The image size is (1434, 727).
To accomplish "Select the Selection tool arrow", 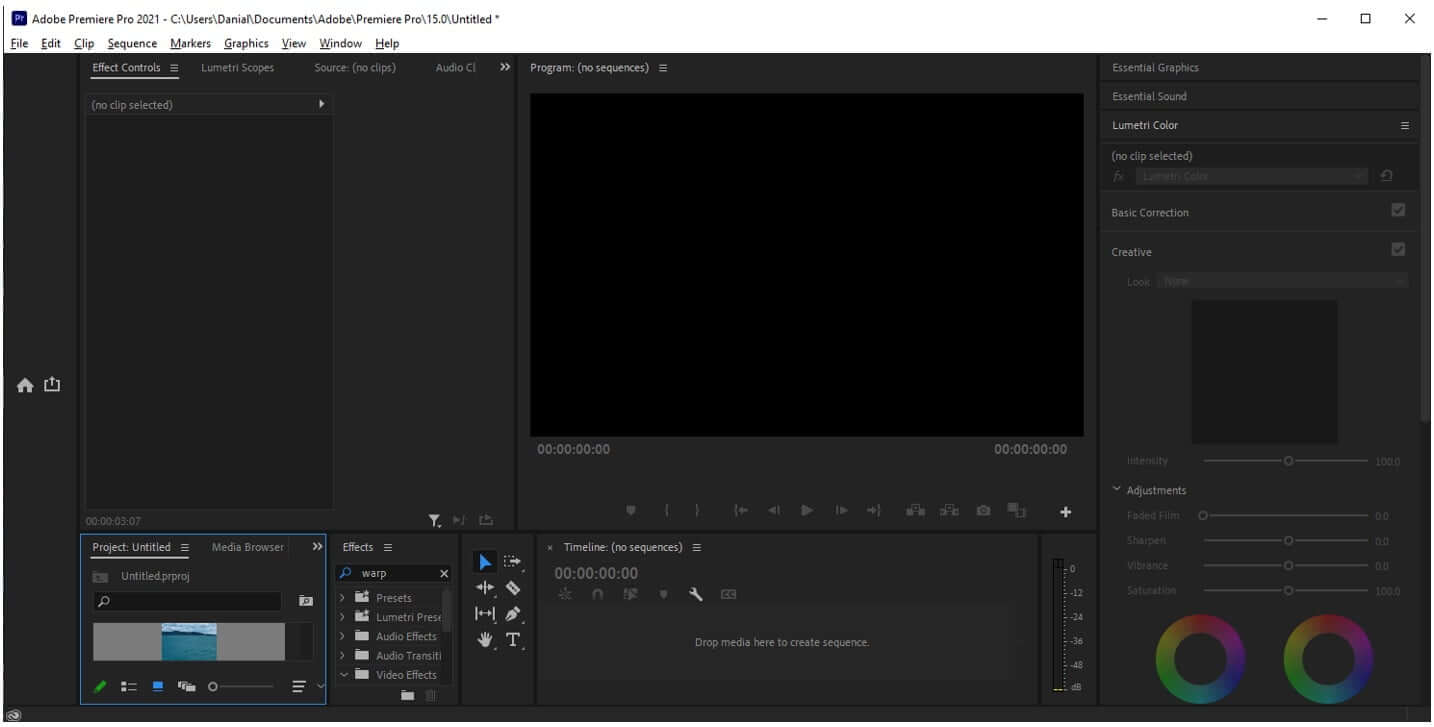I will 486,562.
